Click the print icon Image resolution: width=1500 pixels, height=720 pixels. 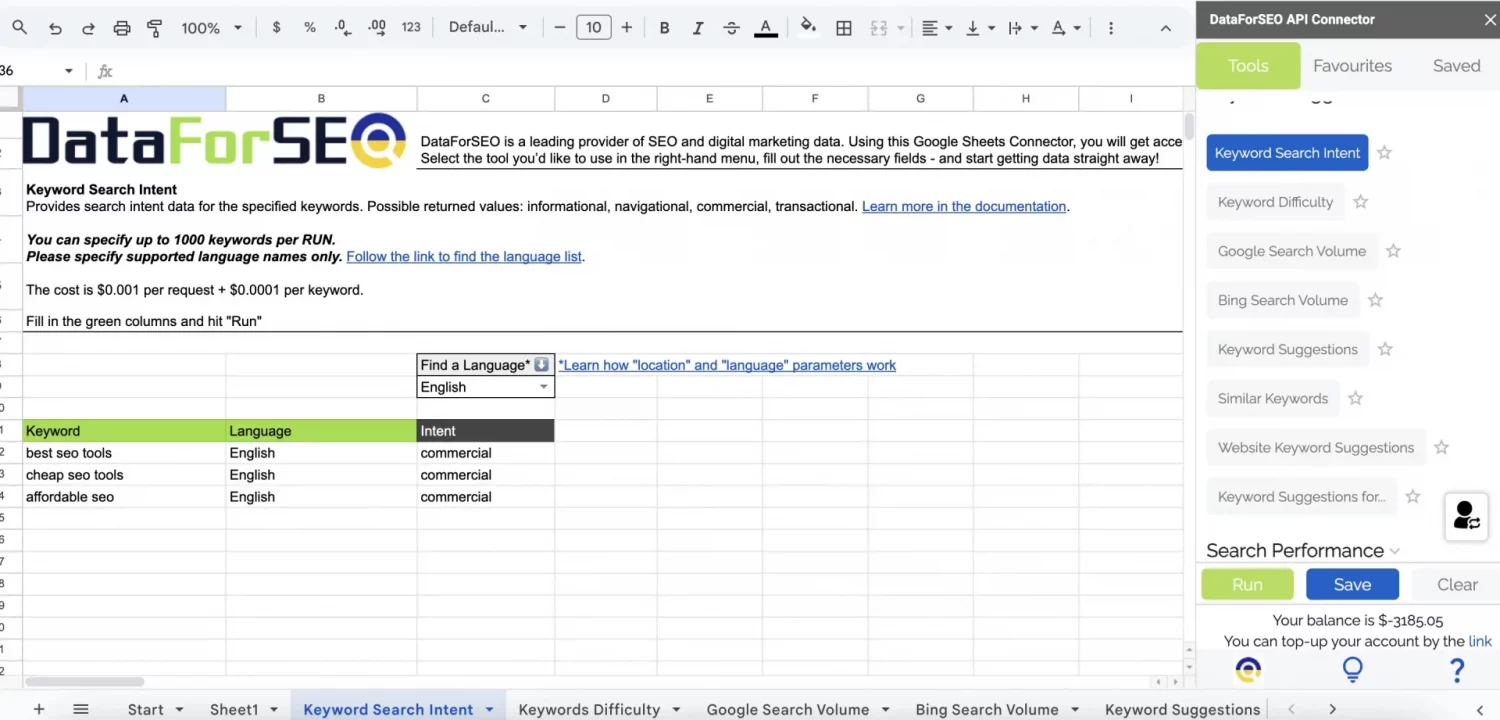pos(122,28)
